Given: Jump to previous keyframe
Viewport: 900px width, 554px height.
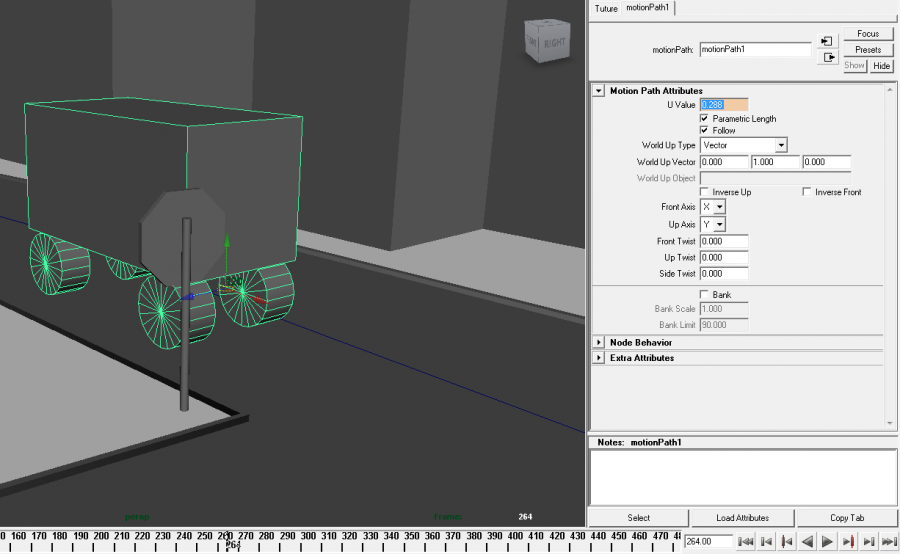Looking at the screenshot, I should (786, 542).
